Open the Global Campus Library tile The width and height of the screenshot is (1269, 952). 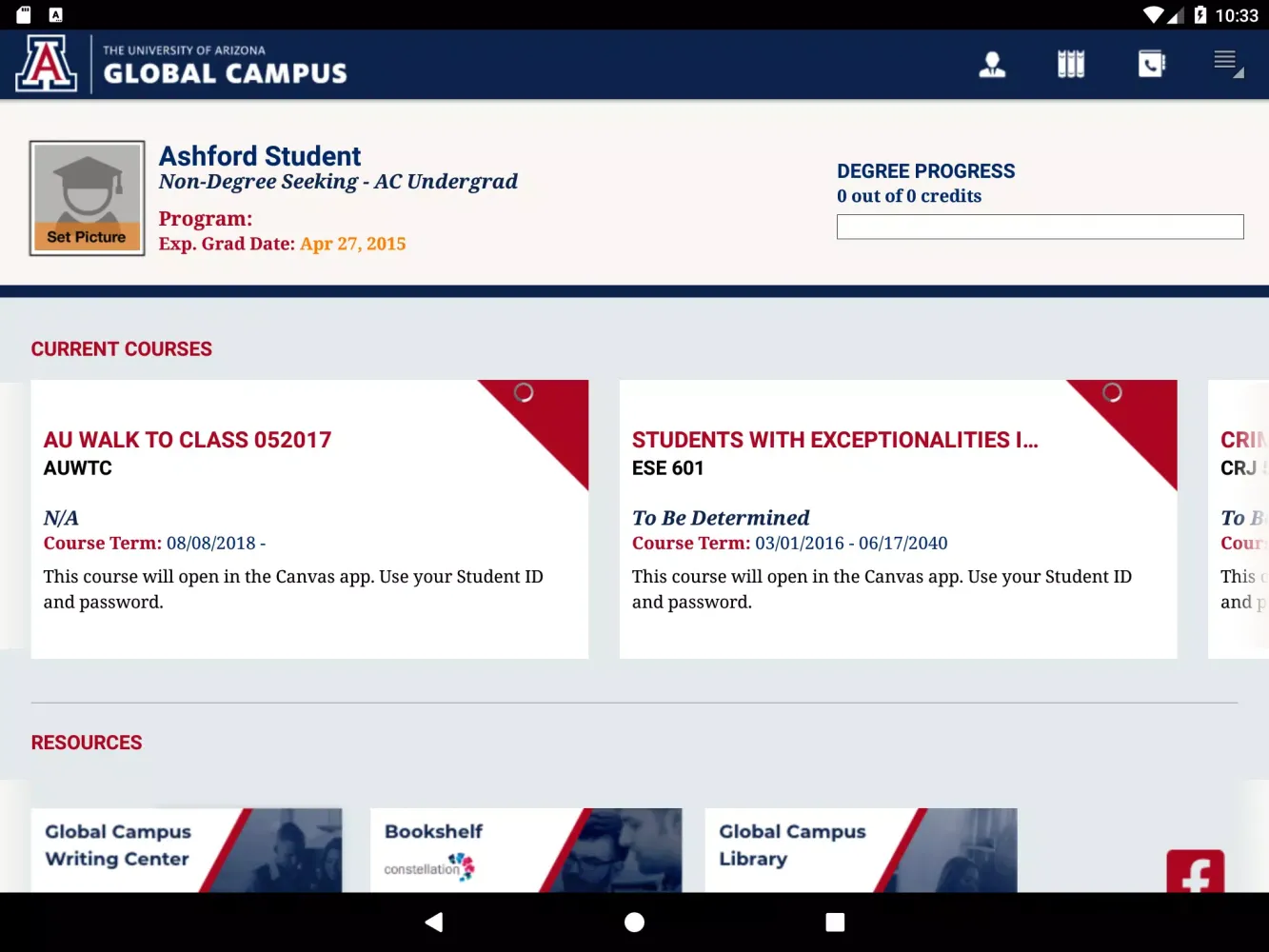click(860, 850)
